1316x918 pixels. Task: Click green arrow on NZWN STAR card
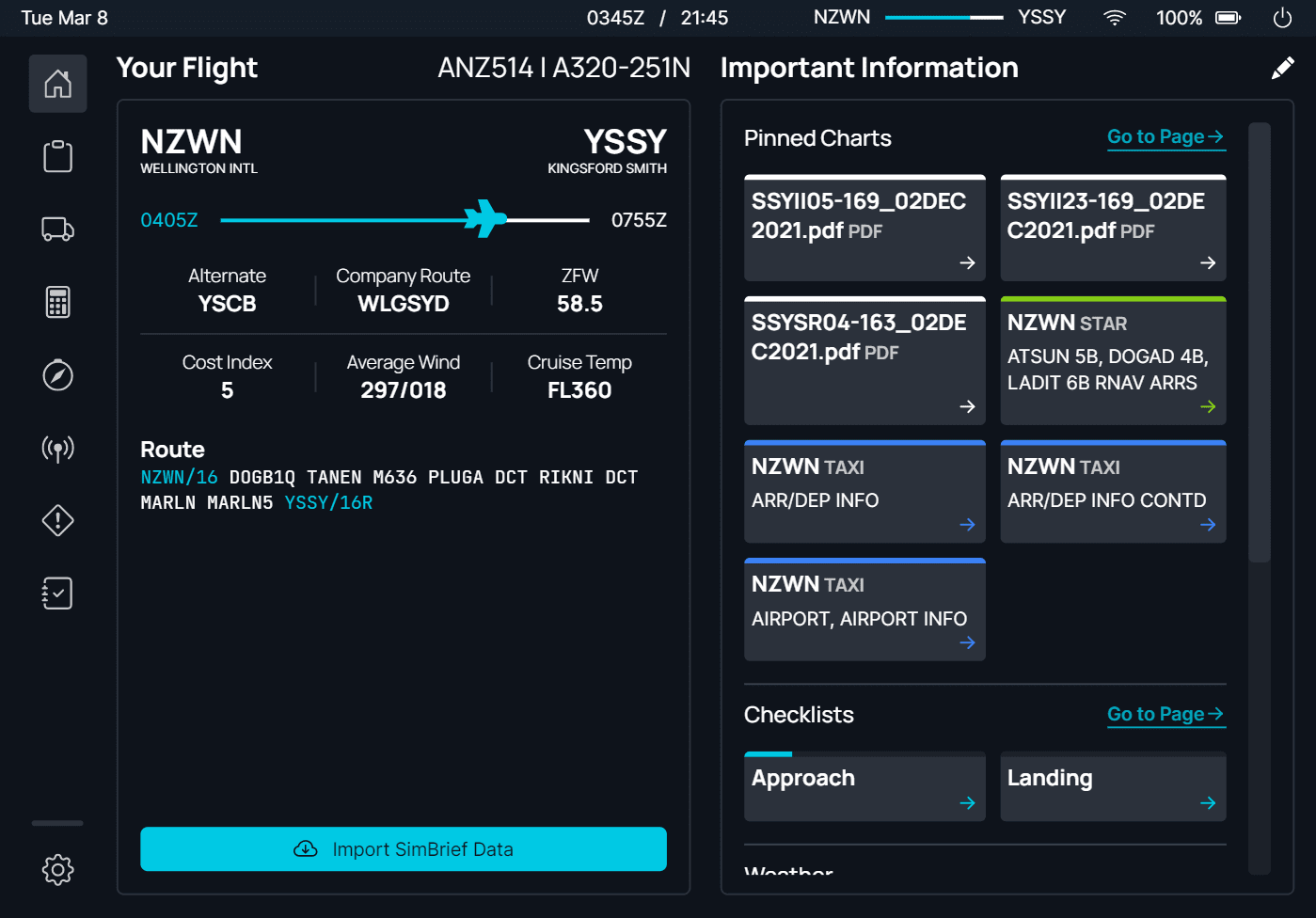point(1208,406)
